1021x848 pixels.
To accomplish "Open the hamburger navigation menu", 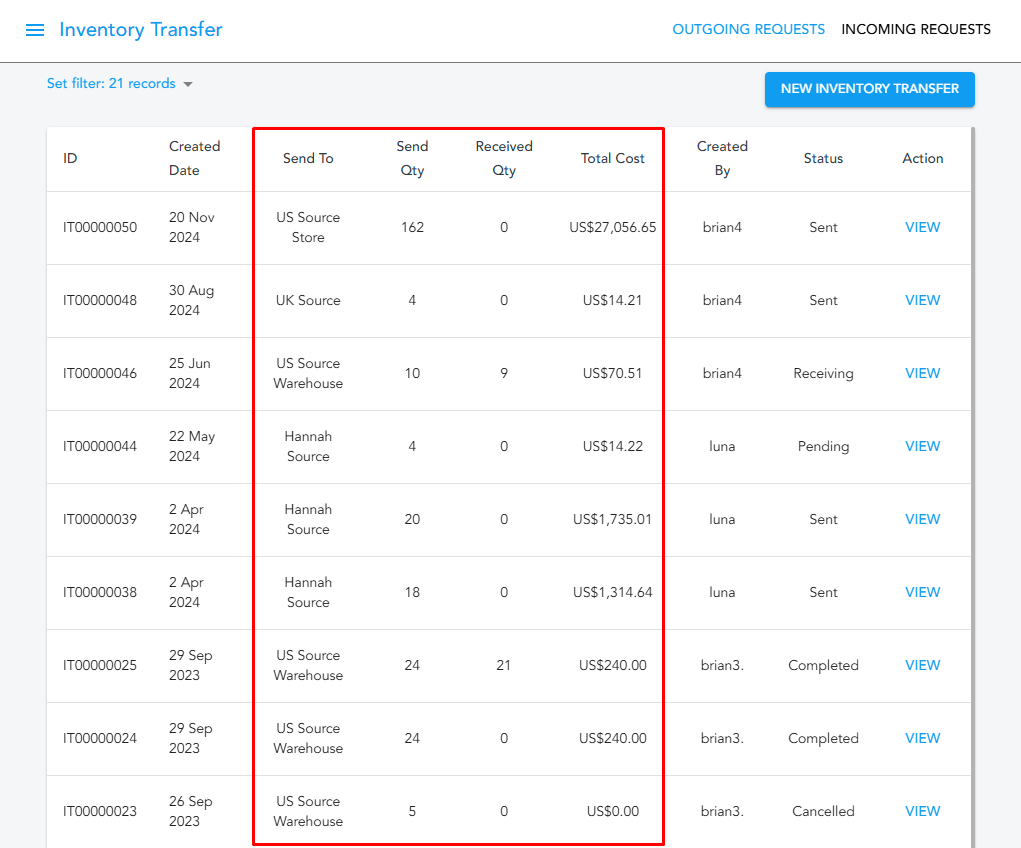I will point(35,30).
